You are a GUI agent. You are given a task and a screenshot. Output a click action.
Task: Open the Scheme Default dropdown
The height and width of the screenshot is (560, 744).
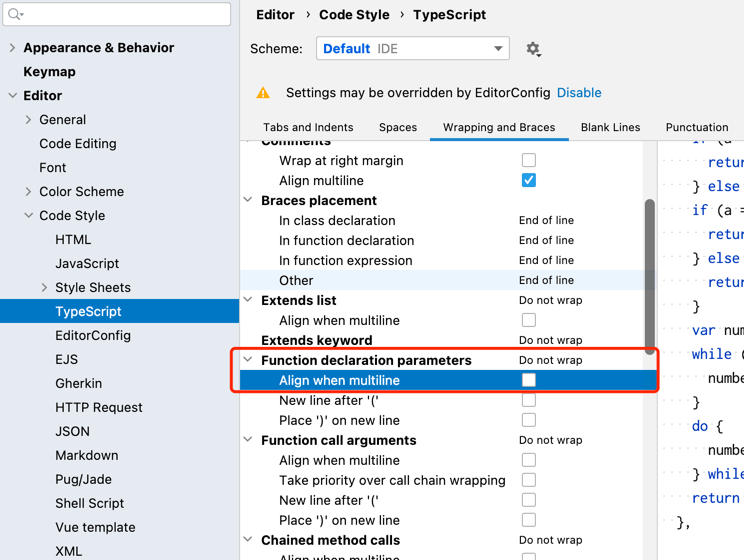tap(413, 48)
